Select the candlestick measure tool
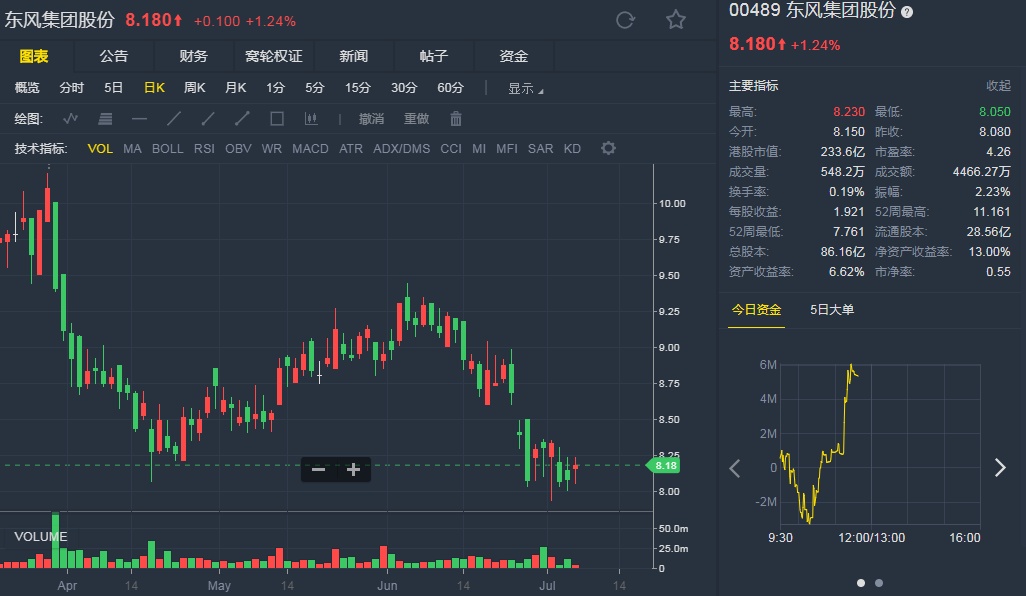 coord(311,118)
